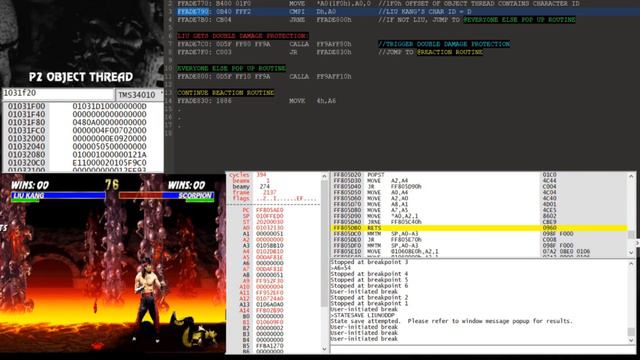This screenshot has height=360, width=640.
Task: Click the console line Stopped at breakpoint 6
Action: (x=369, y=286)
